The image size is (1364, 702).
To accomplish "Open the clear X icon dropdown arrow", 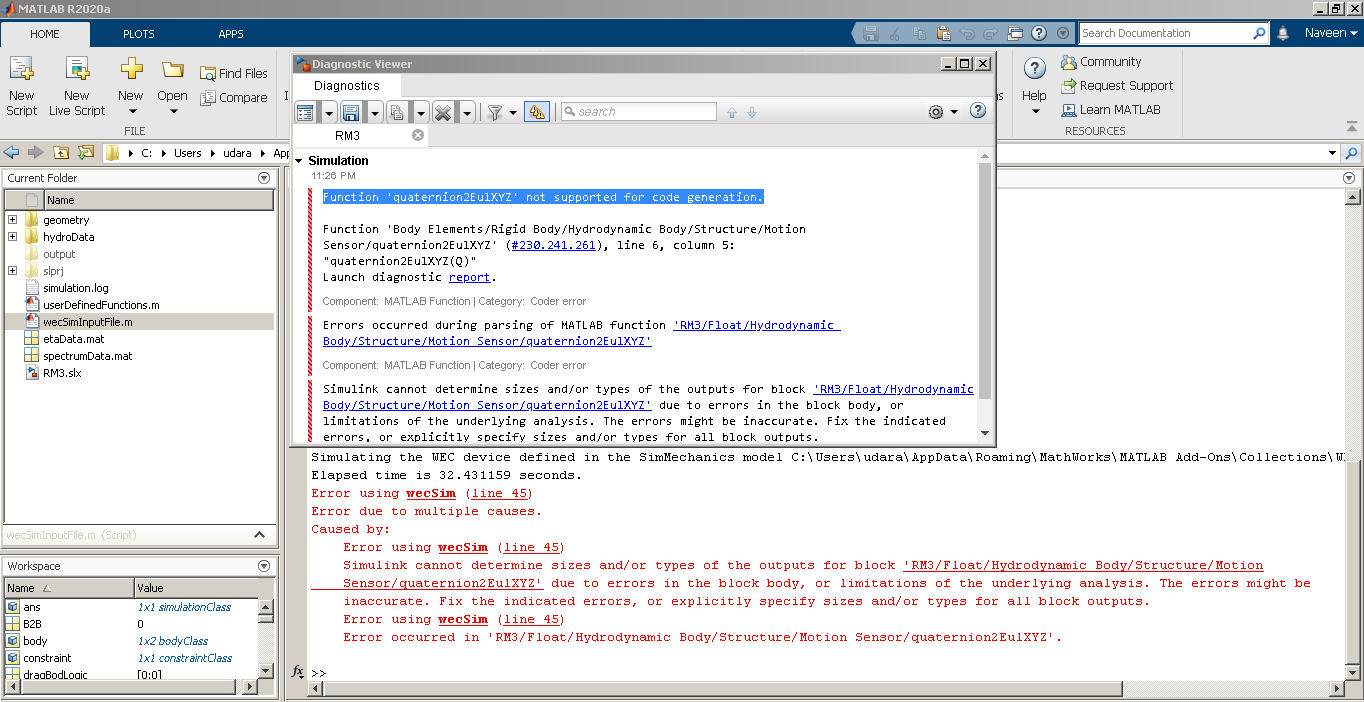I will coord(467,112).
